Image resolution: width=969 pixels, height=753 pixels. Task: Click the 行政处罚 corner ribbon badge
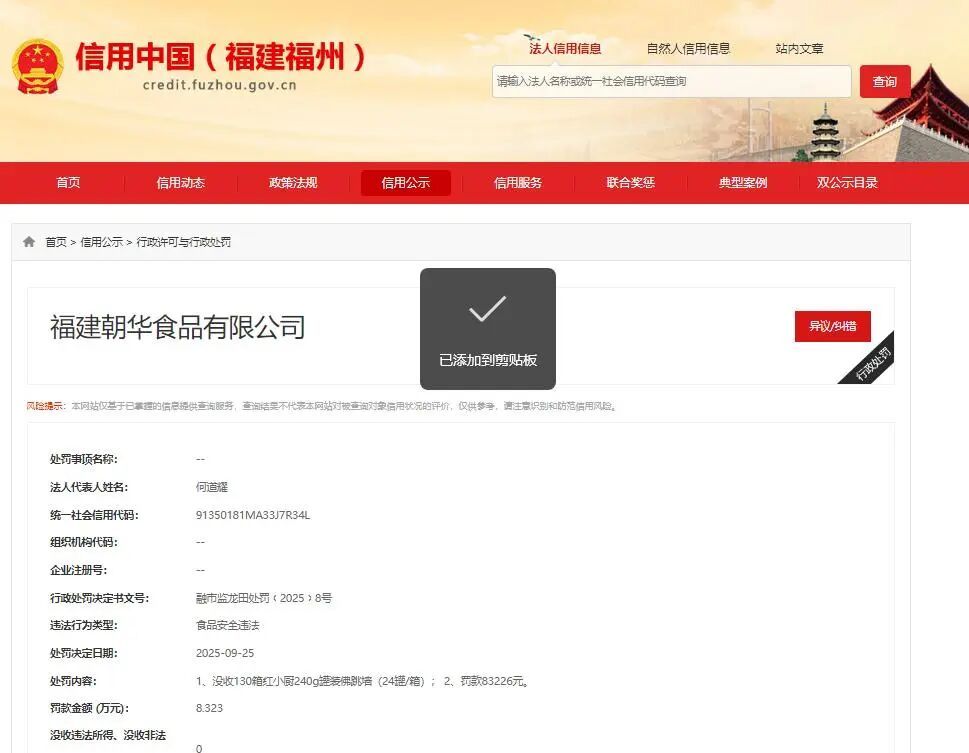871,362
